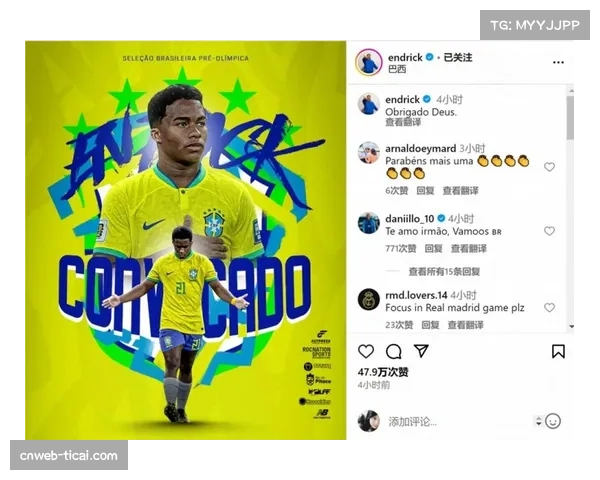Screen dimensions: 600x480
Task: Click endrick's profile avatar in header
Action: click(368, 62)
